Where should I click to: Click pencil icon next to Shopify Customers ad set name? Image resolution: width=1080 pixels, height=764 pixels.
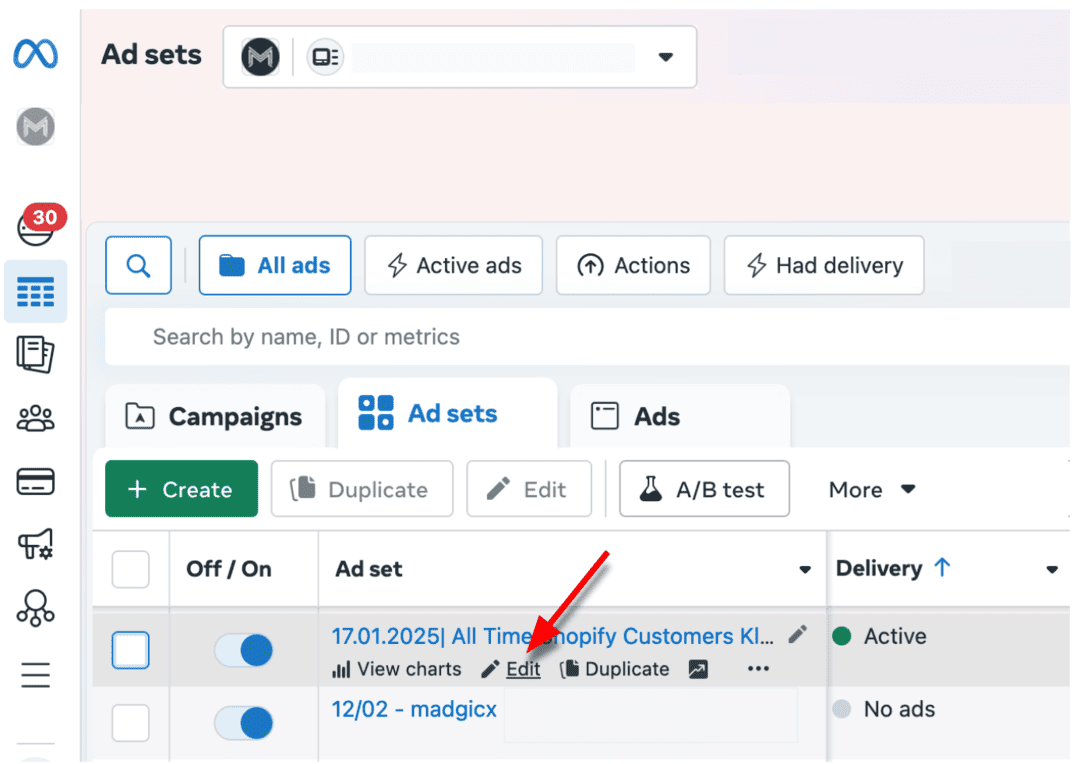(798, 634)
